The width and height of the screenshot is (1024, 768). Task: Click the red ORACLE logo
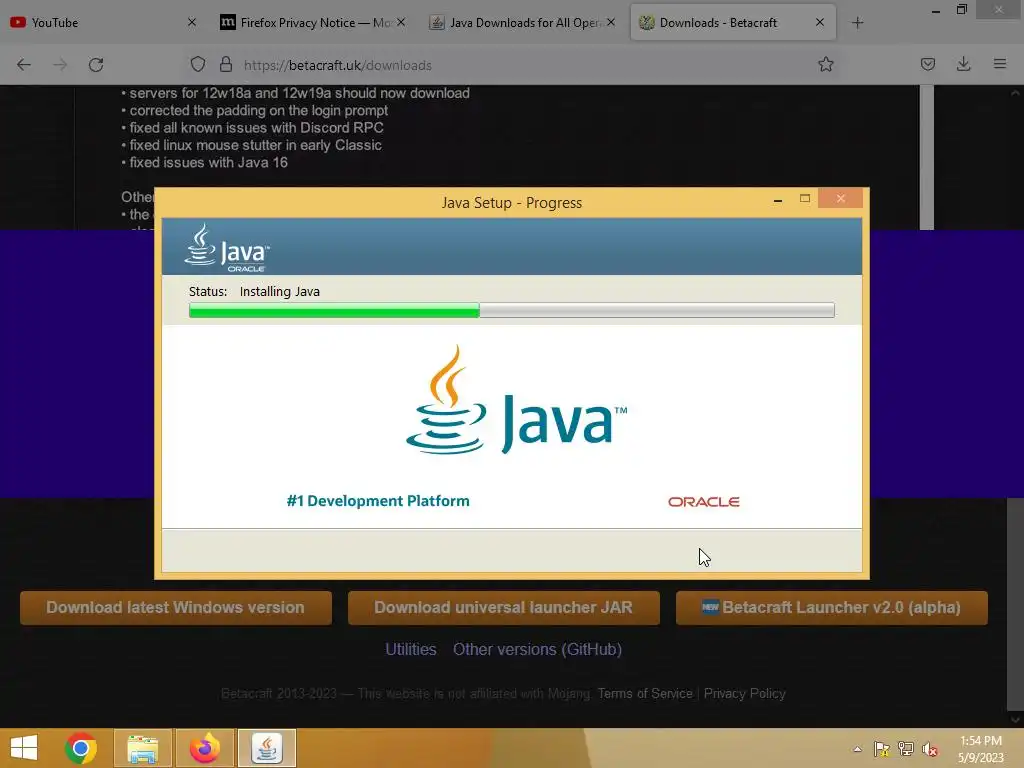[703, 502]
